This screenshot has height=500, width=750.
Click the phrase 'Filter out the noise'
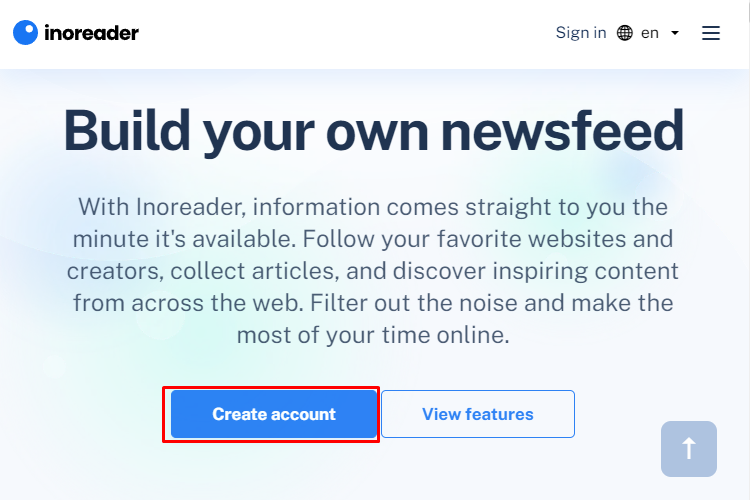(414, 303)
